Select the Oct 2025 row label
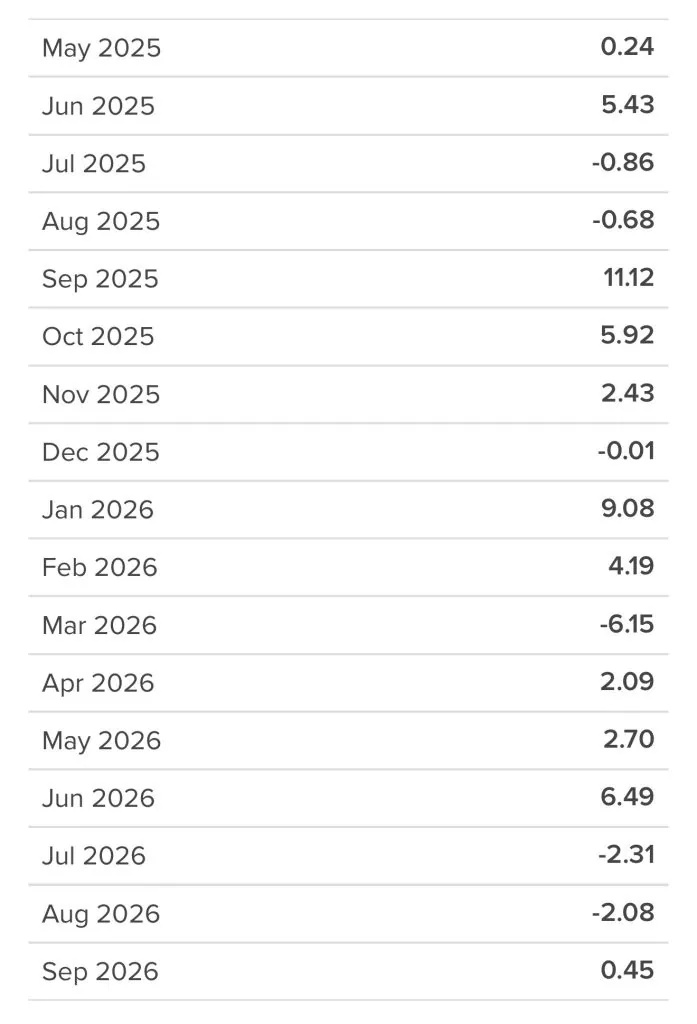This screenshot has height=1024, width=697. 98,336
